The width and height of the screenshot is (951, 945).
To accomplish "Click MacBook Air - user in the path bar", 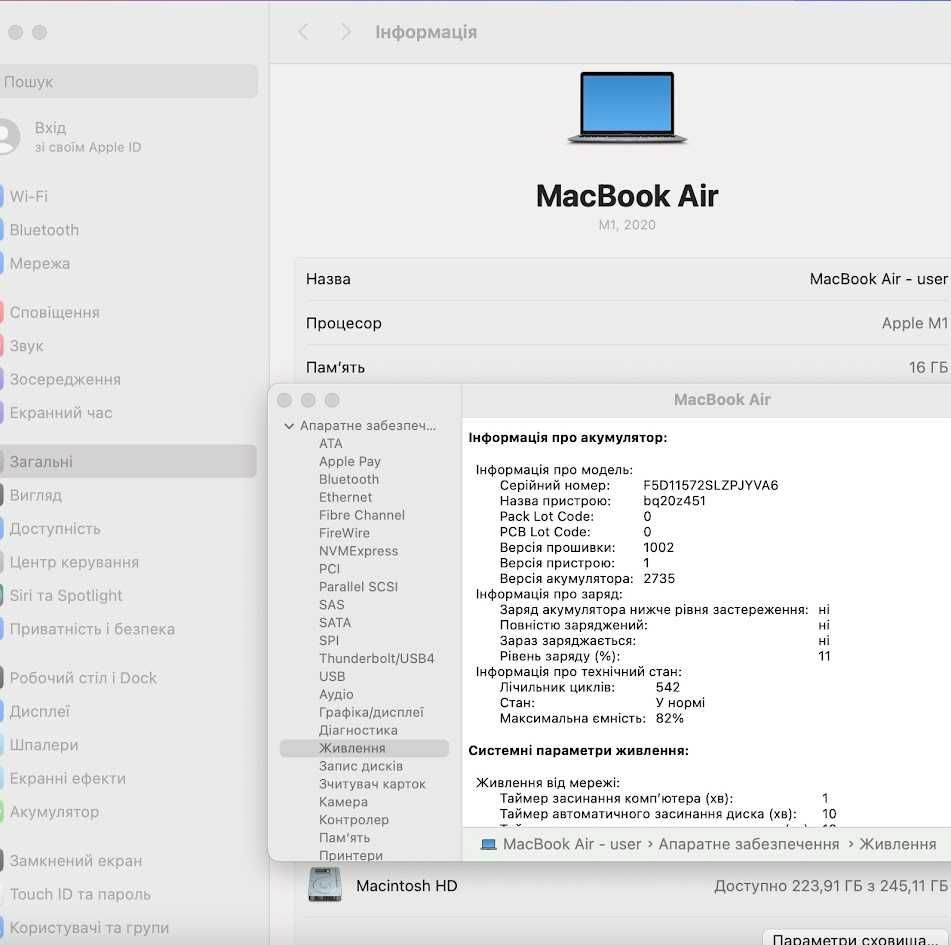I will 572,844.
